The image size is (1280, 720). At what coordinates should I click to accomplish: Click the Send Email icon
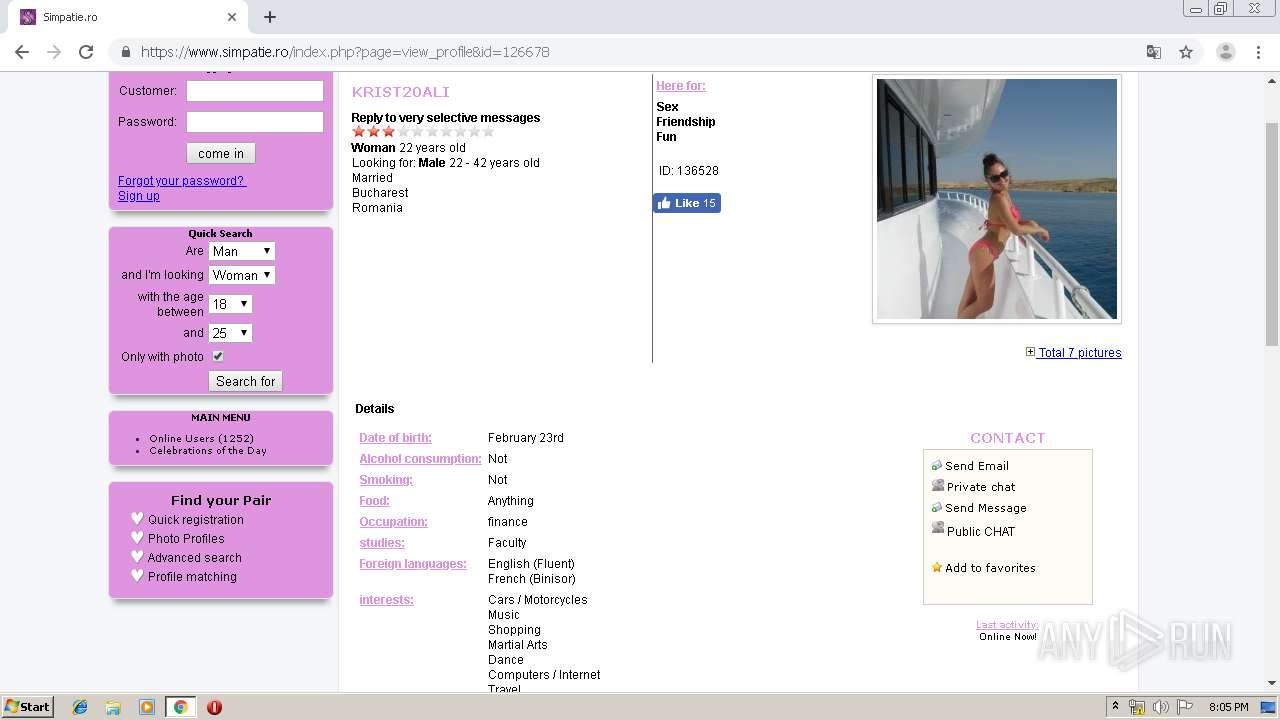coord(937,465)
